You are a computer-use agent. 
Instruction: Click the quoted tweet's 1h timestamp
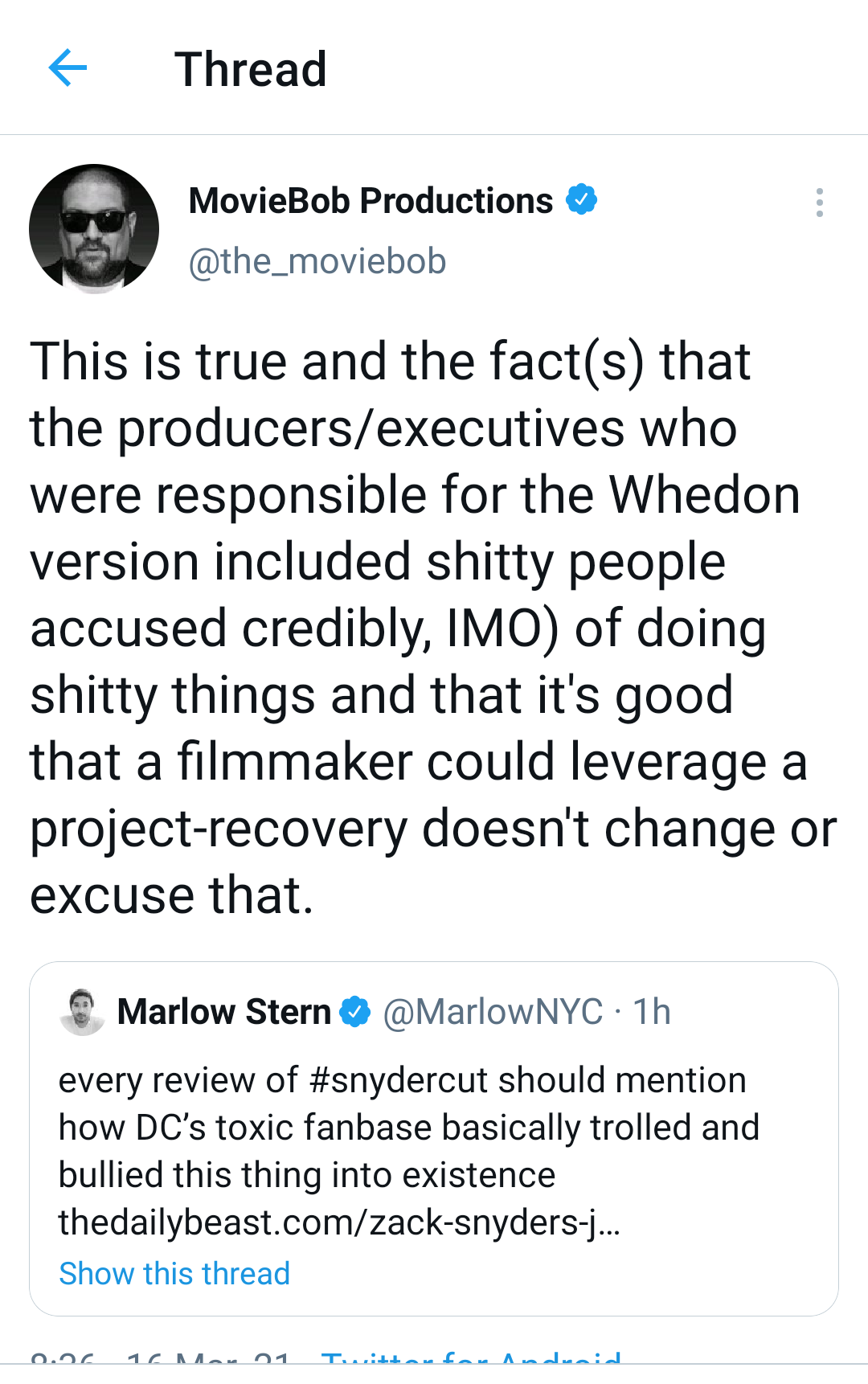point(651,1012)
